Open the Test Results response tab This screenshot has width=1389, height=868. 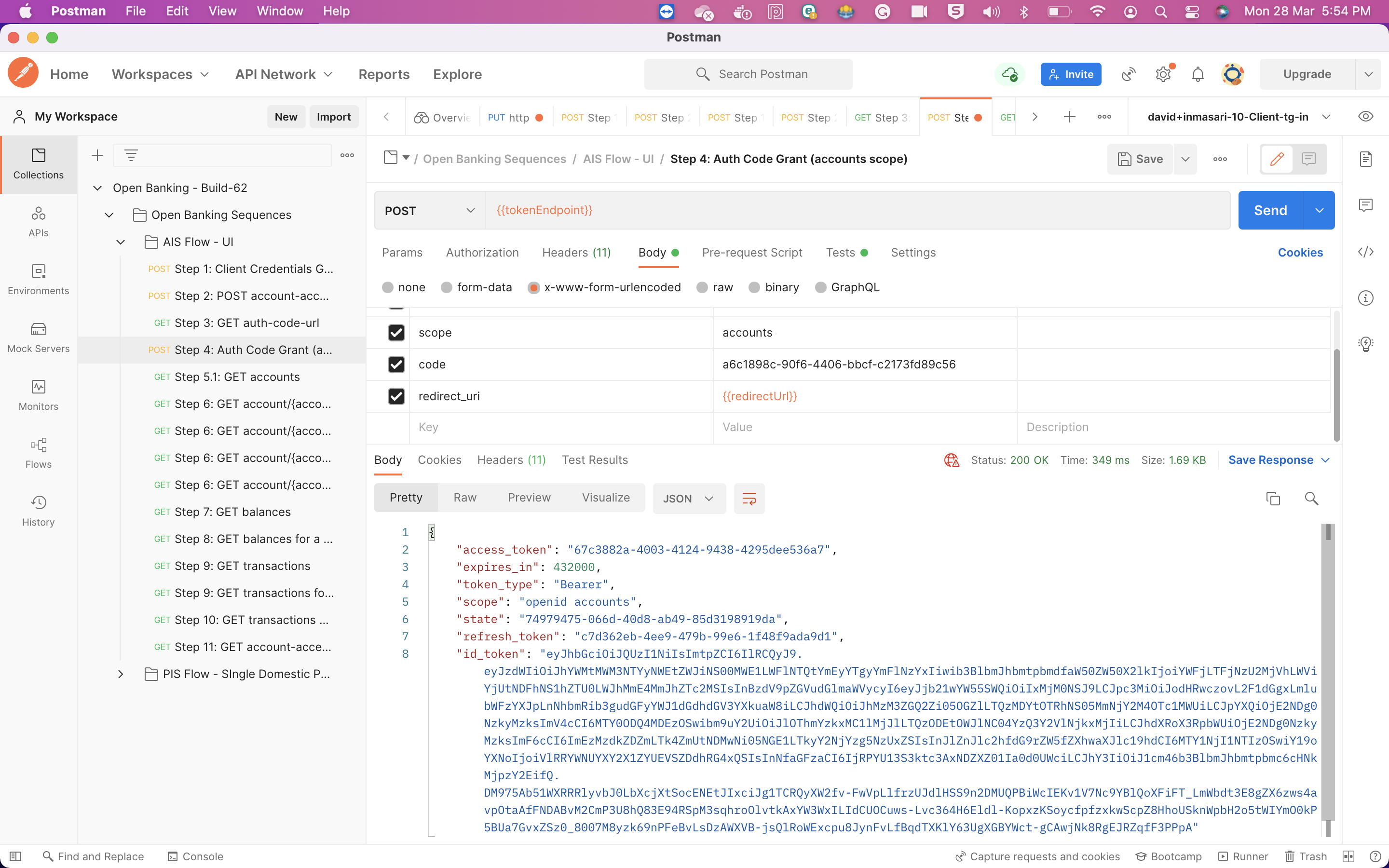(595, 460)
